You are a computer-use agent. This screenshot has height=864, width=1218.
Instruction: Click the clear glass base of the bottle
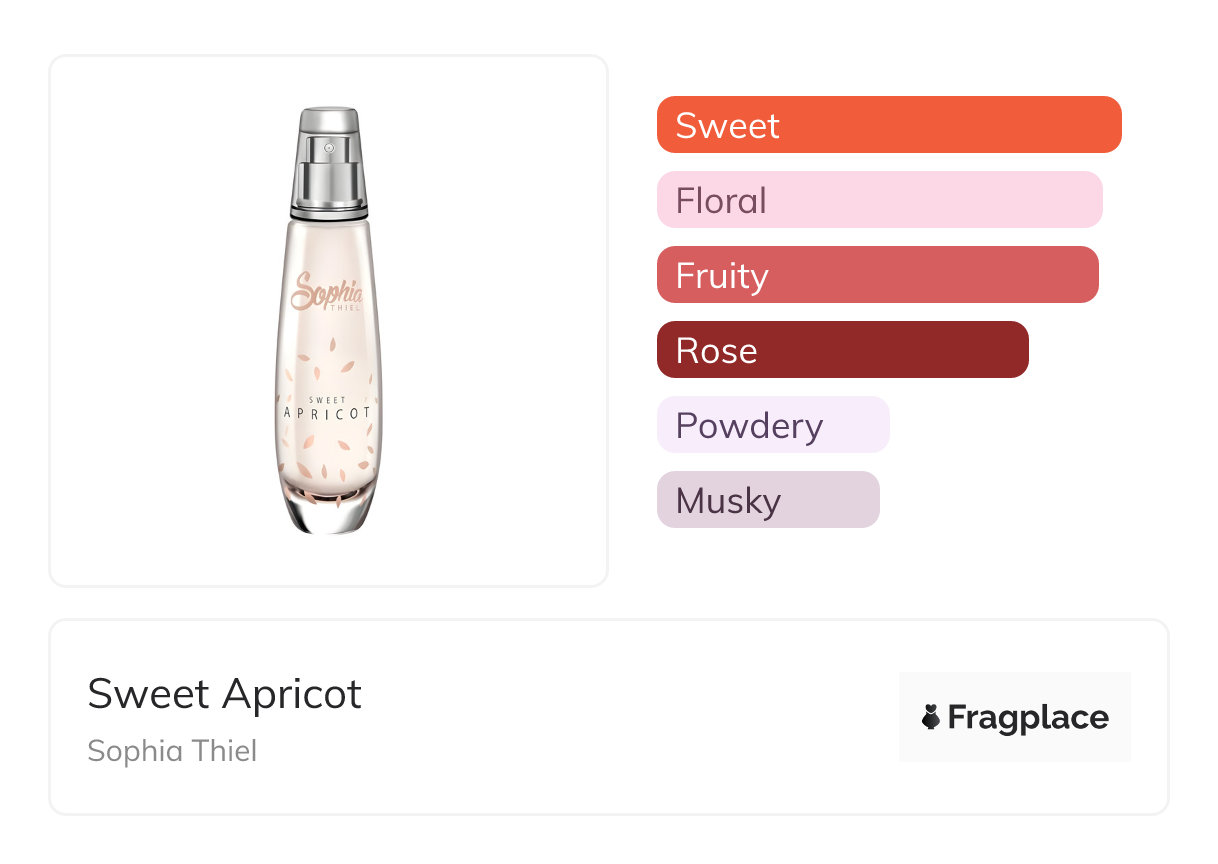coord(328,515)
